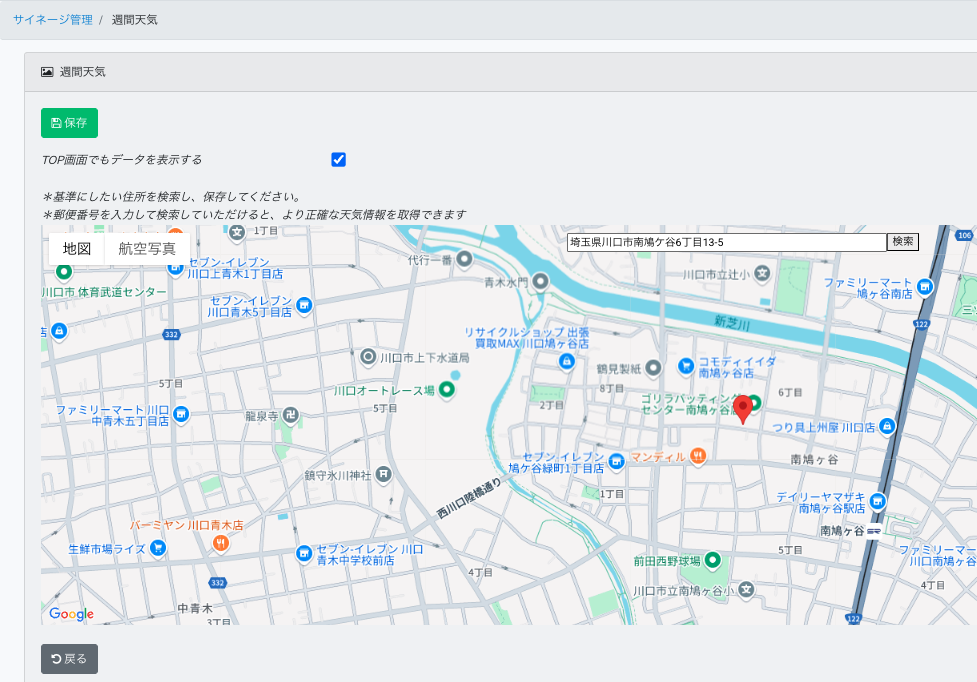Click the 検索 search button
977x682 pixels.
[x=903, y=242]
